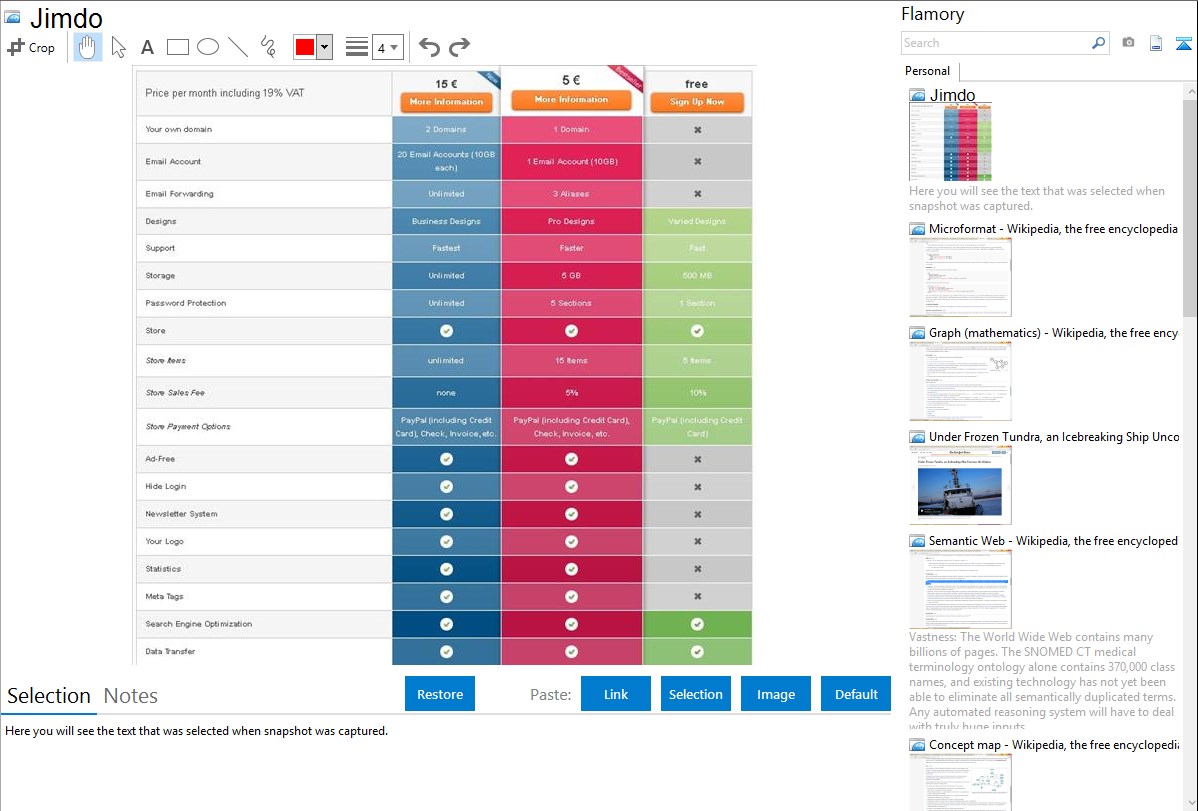Activate the Crop tool
The image size is (1198, 811).
tap(31, 47)
